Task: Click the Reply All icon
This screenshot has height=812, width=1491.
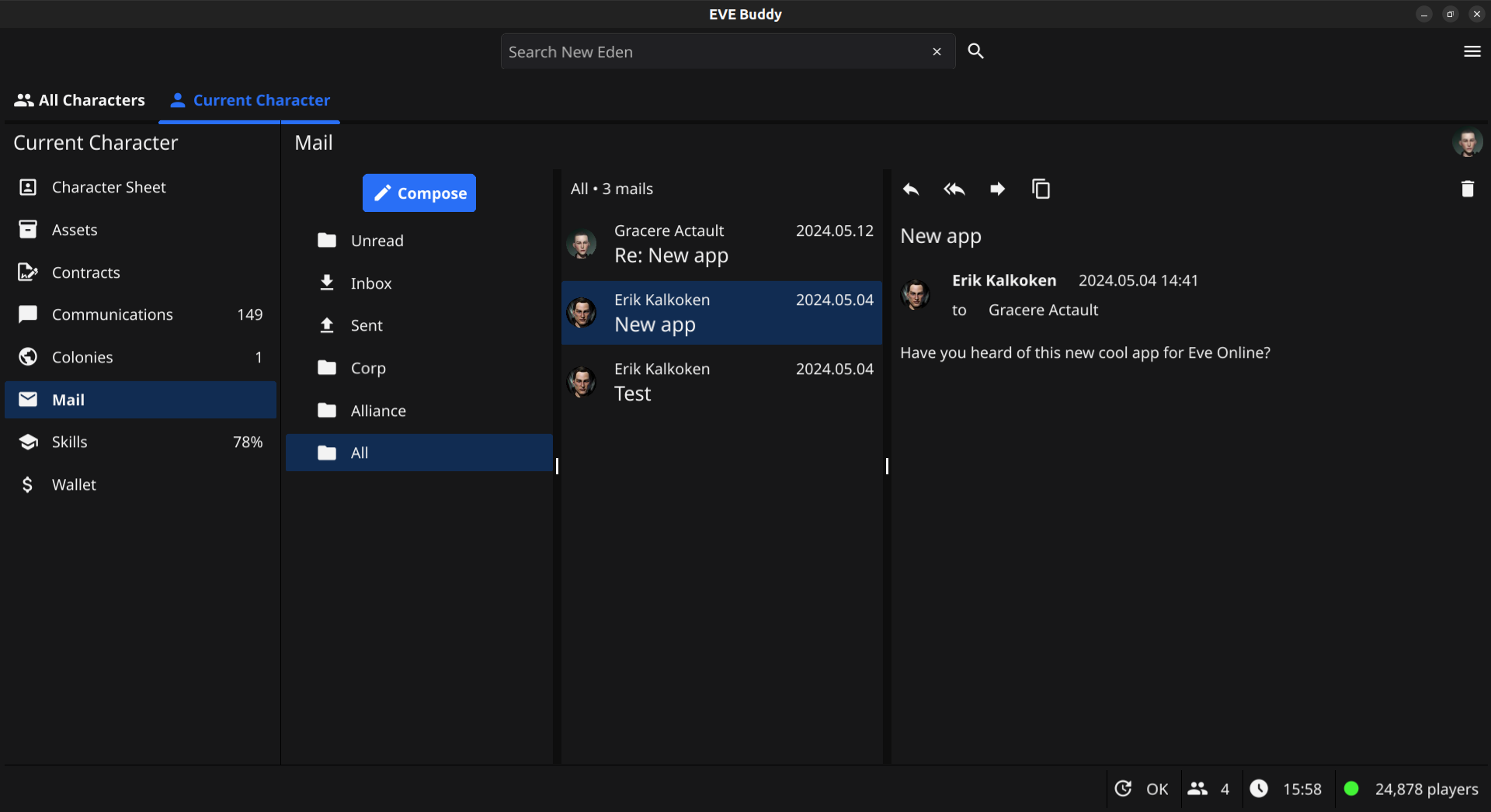Action: 954,189
